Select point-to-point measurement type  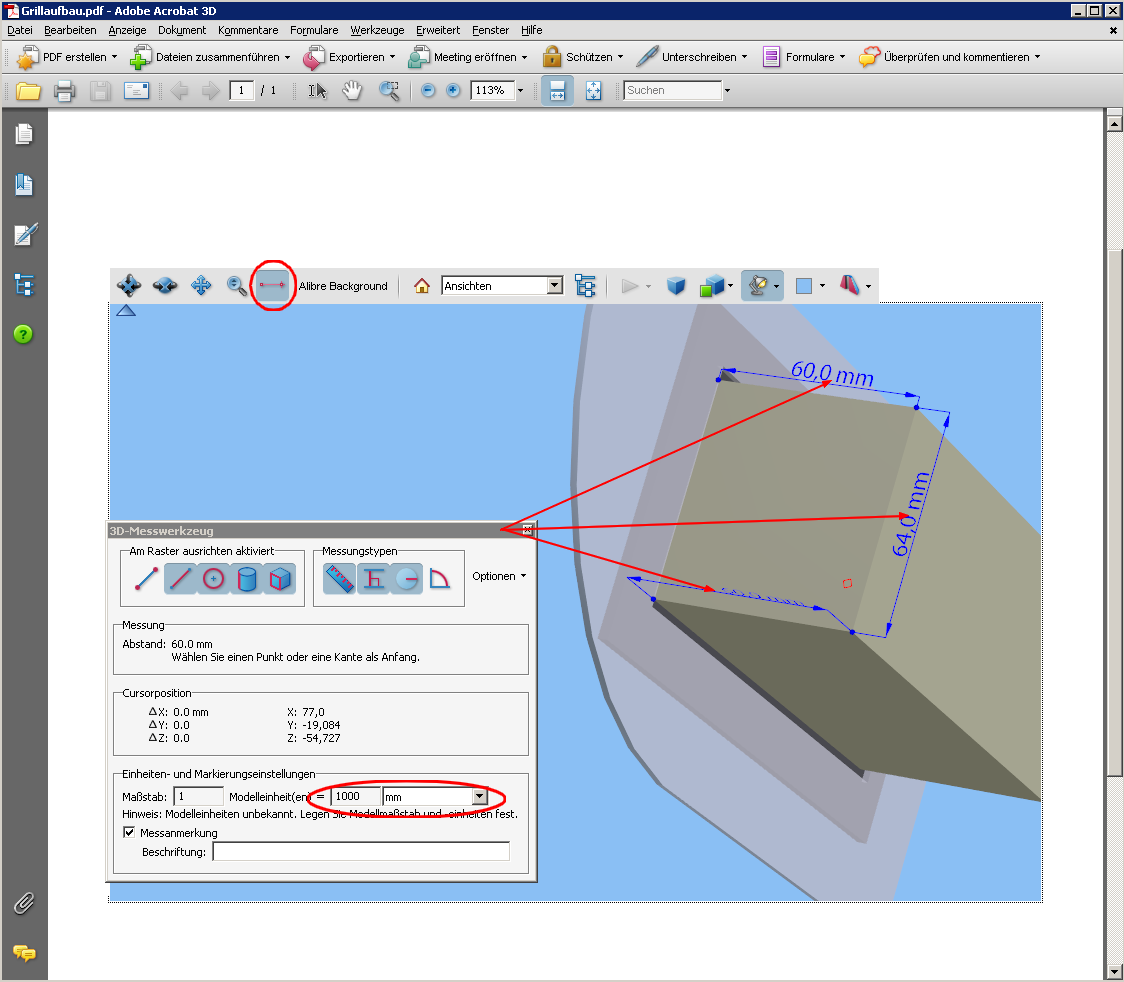tap(339, 578)
